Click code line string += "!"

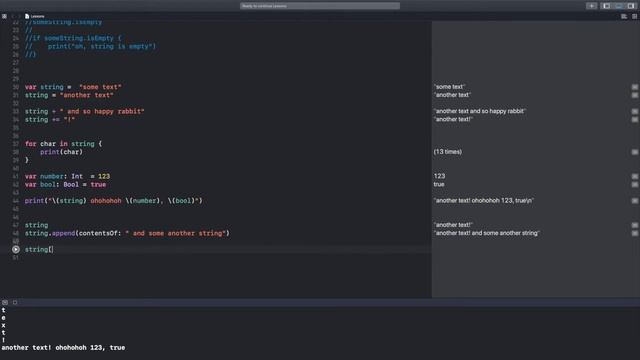(x=50, y=120)
